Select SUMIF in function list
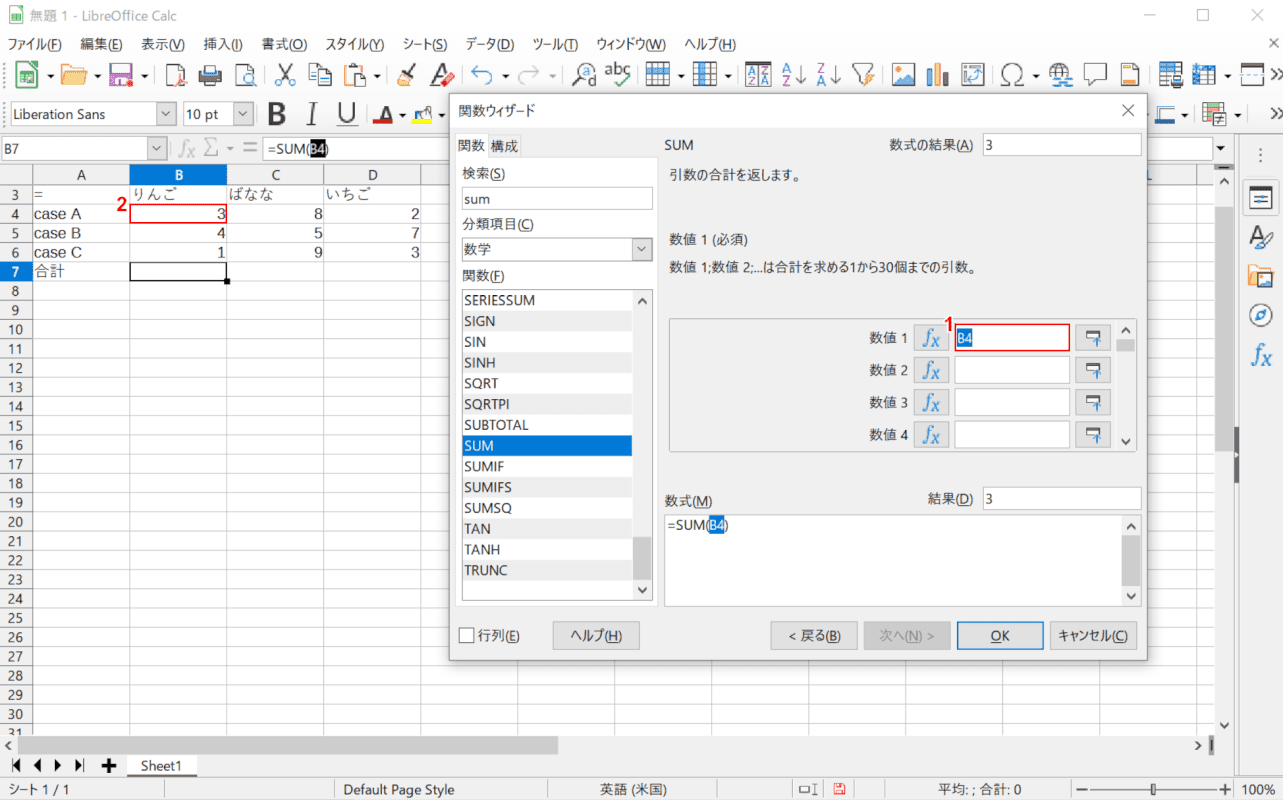Image resolution: width=1283 pixels, height=800 pixels. coord(547,466)
